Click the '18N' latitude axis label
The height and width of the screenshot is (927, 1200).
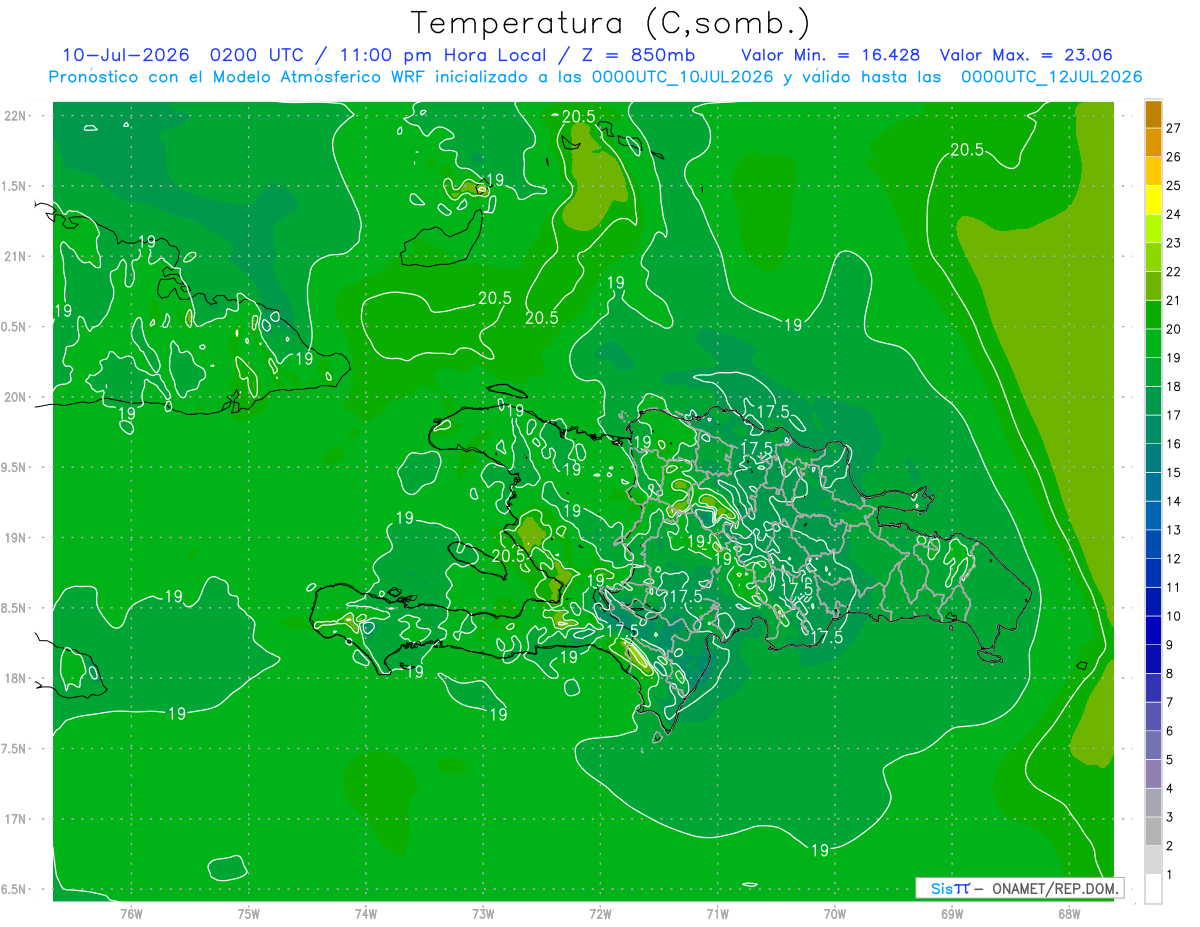(17, 678)
